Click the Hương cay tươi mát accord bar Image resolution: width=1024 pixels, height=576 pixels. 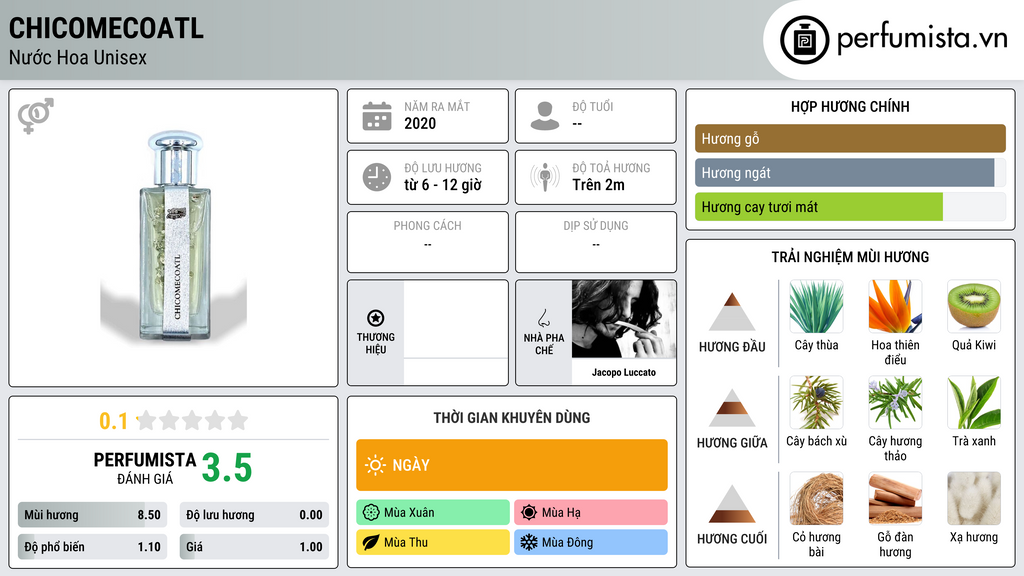point(850,206)
